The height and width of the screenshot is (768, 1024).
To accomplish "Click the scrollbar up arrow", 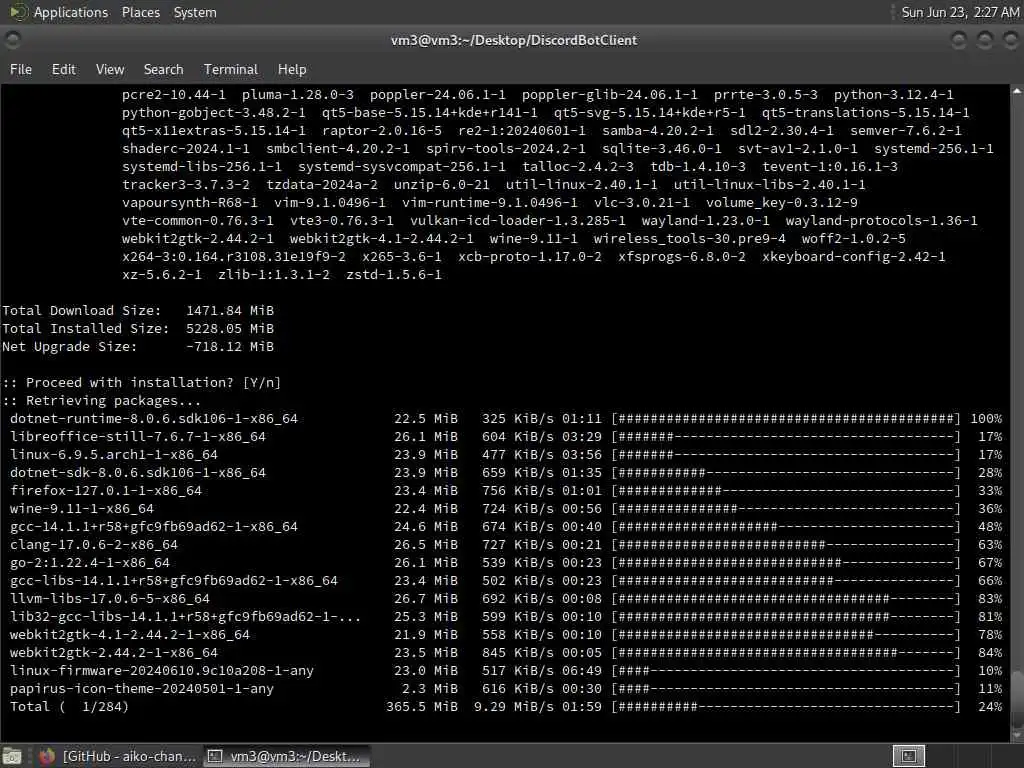I will [x=1017, y=92].
